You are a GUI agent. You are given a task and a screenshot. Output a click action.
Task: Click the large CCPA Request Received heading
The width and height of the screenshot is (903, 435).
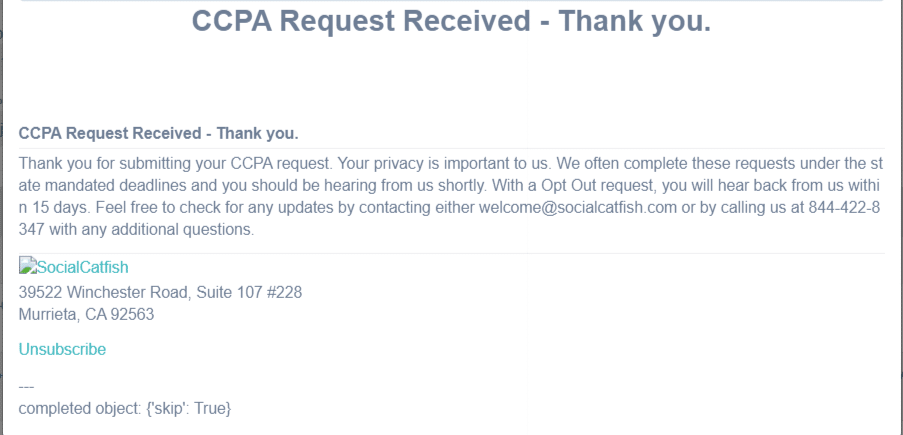coord(451,21)
